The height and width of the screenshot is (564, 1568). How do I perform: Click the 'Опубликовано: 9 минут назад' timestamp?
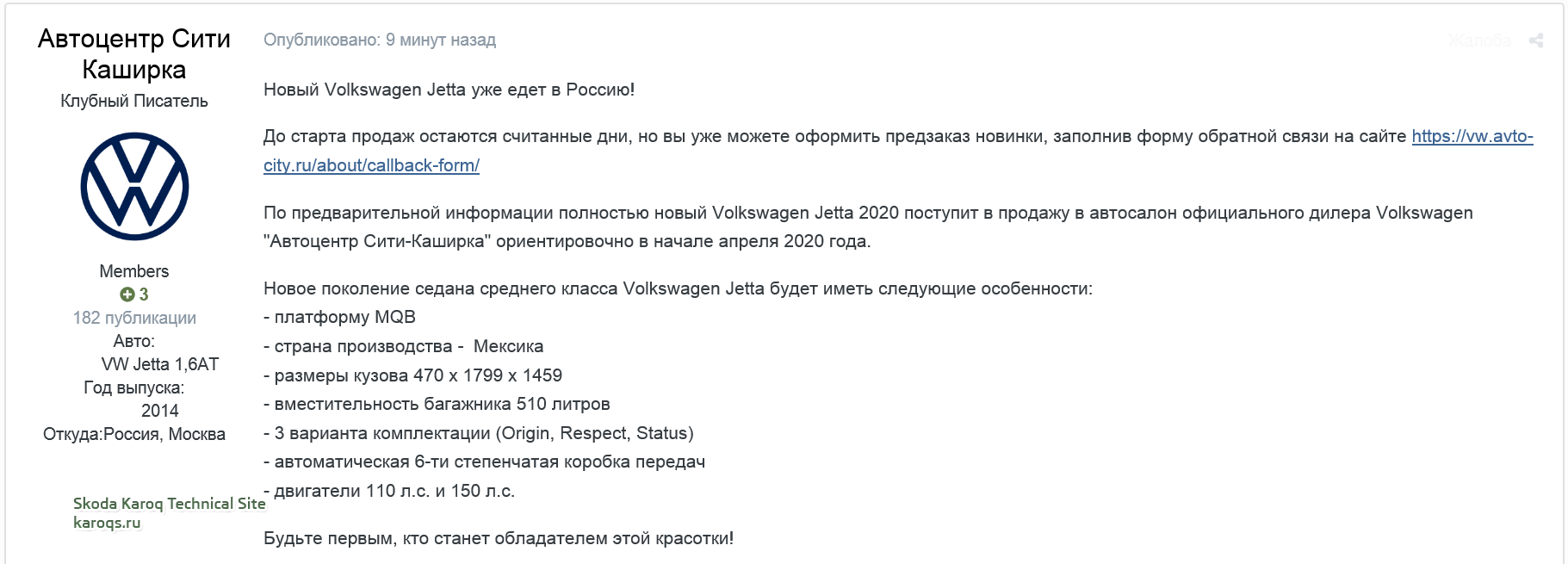380,40
